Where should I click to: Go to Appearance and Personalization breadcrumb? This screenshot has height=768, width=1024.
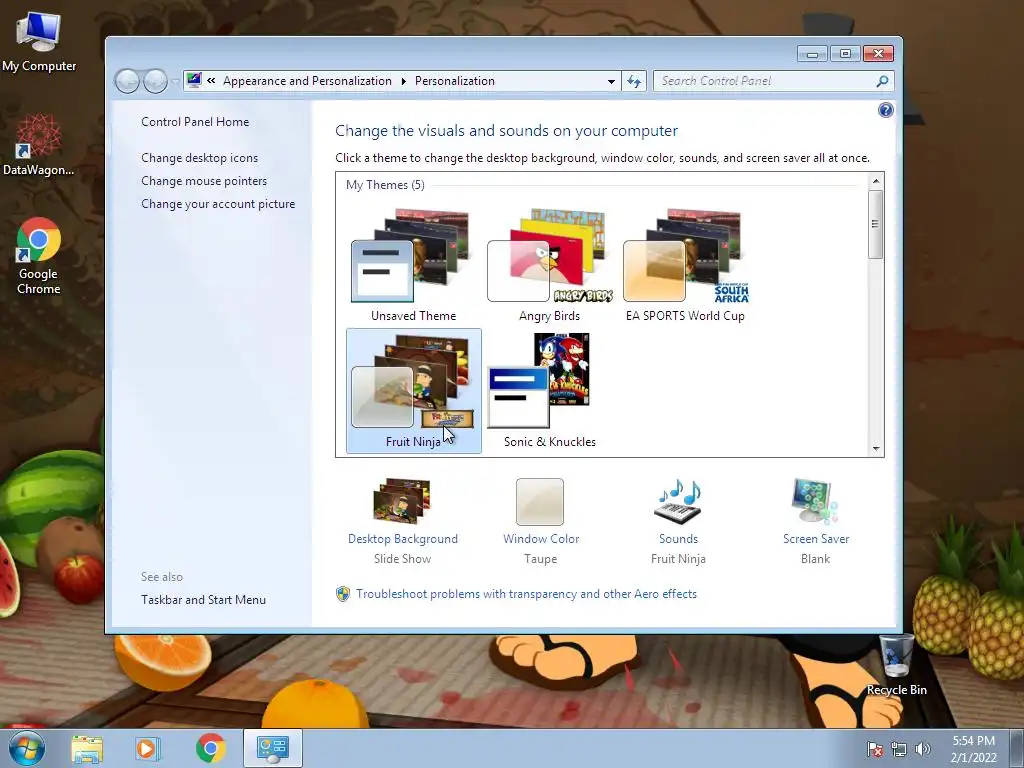point(307,81)
